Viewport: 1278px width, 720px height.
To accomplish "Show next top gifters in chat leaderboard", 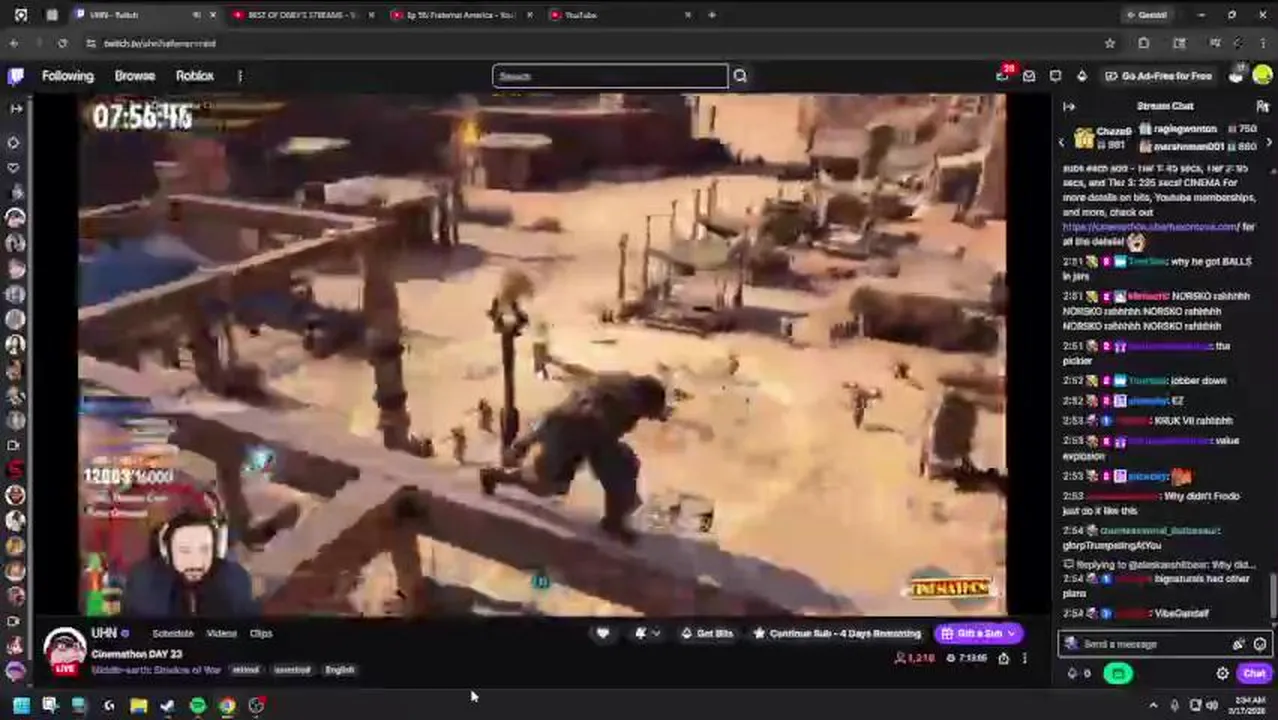I will pos(1269,143).
